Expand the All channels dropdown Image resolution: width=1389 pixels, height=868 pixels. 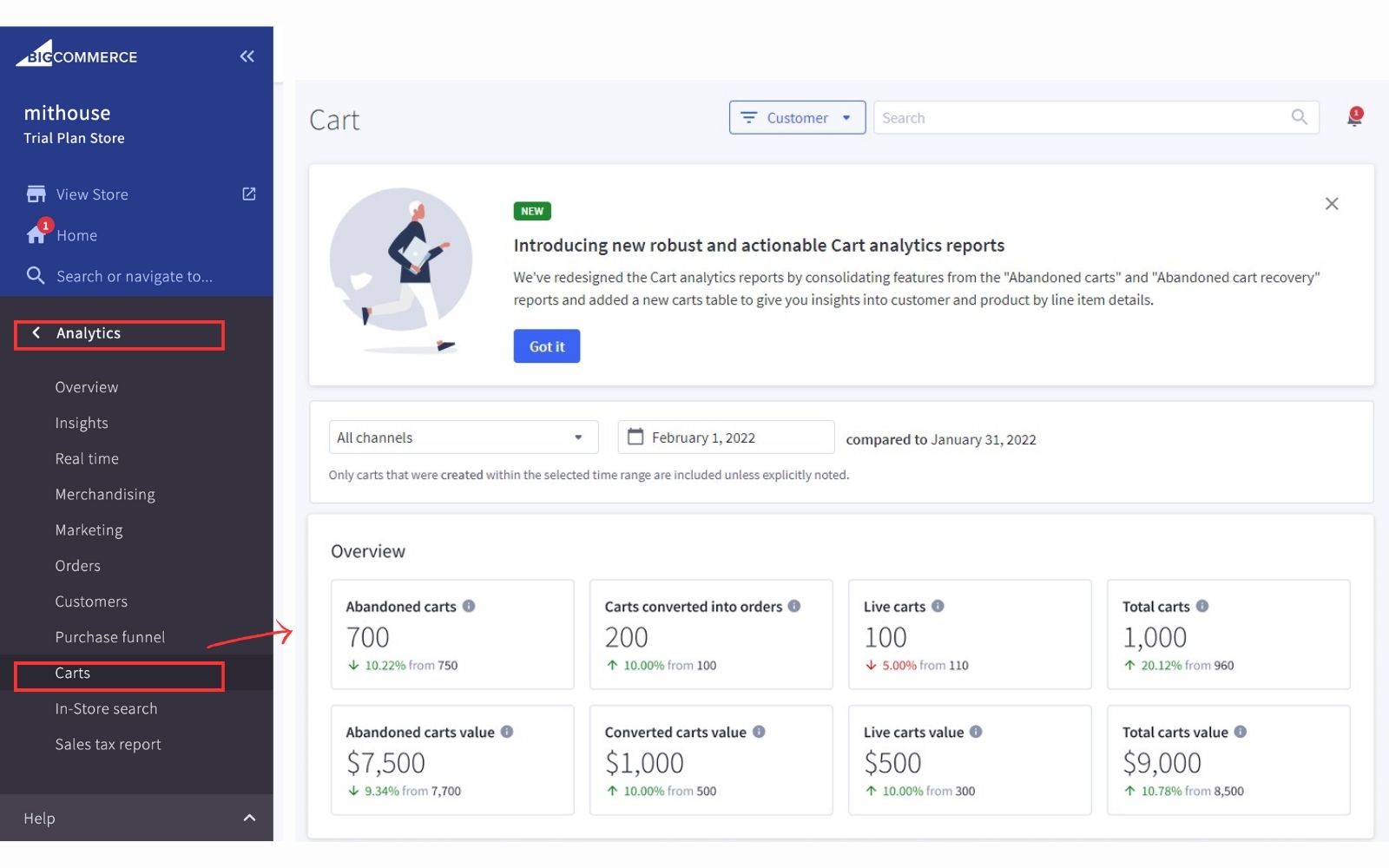(464, 437)
